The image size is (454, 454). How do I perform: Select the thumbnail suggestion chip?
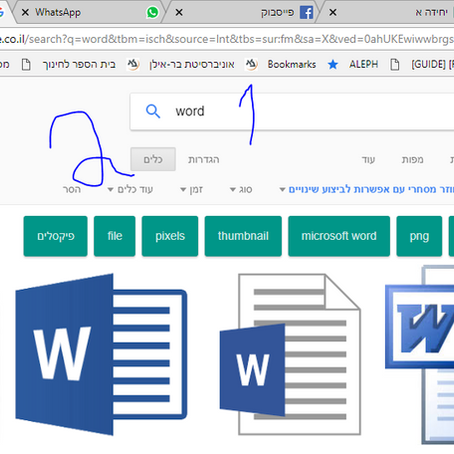tap(243, 236)
